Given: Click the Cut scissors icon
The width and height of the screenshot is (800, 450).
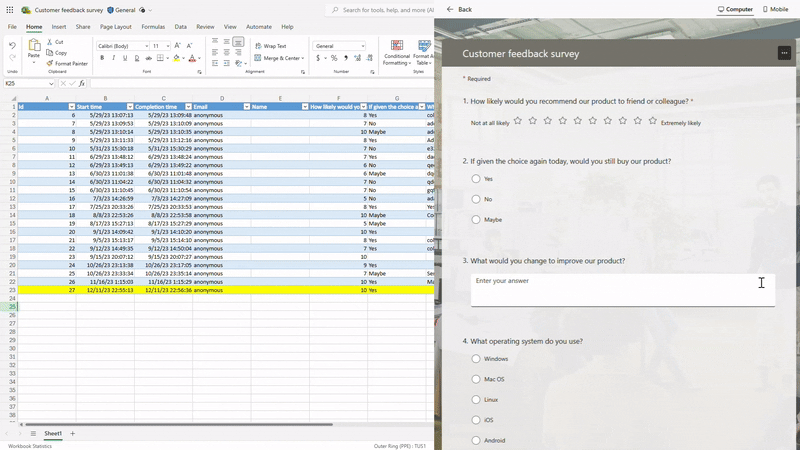Looking at the screenshot, I should click(x=50, y=42).
